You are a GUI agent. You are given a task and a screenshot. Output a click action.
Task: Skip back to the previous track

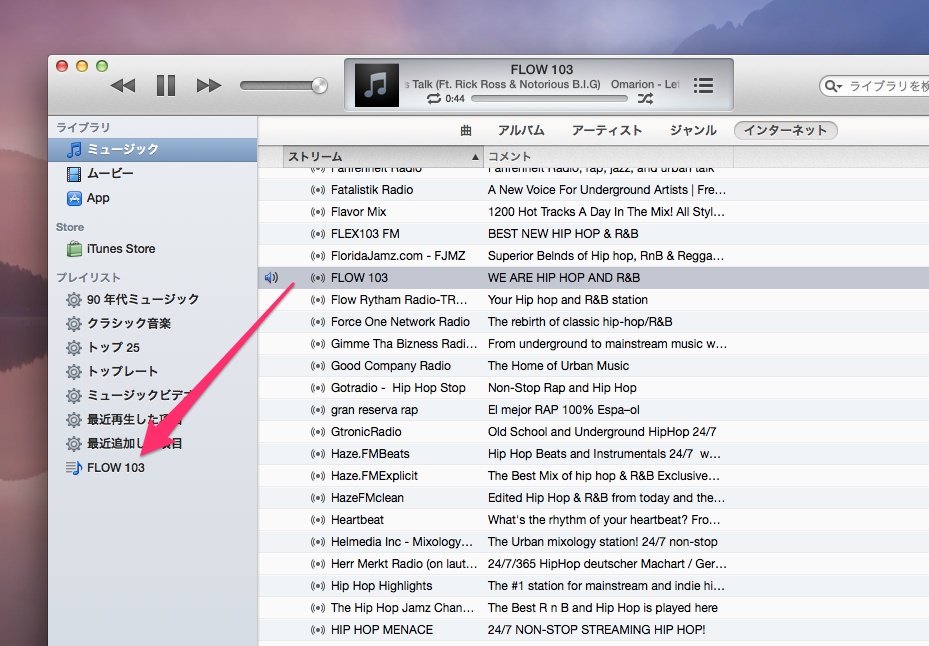click(123, 85)
